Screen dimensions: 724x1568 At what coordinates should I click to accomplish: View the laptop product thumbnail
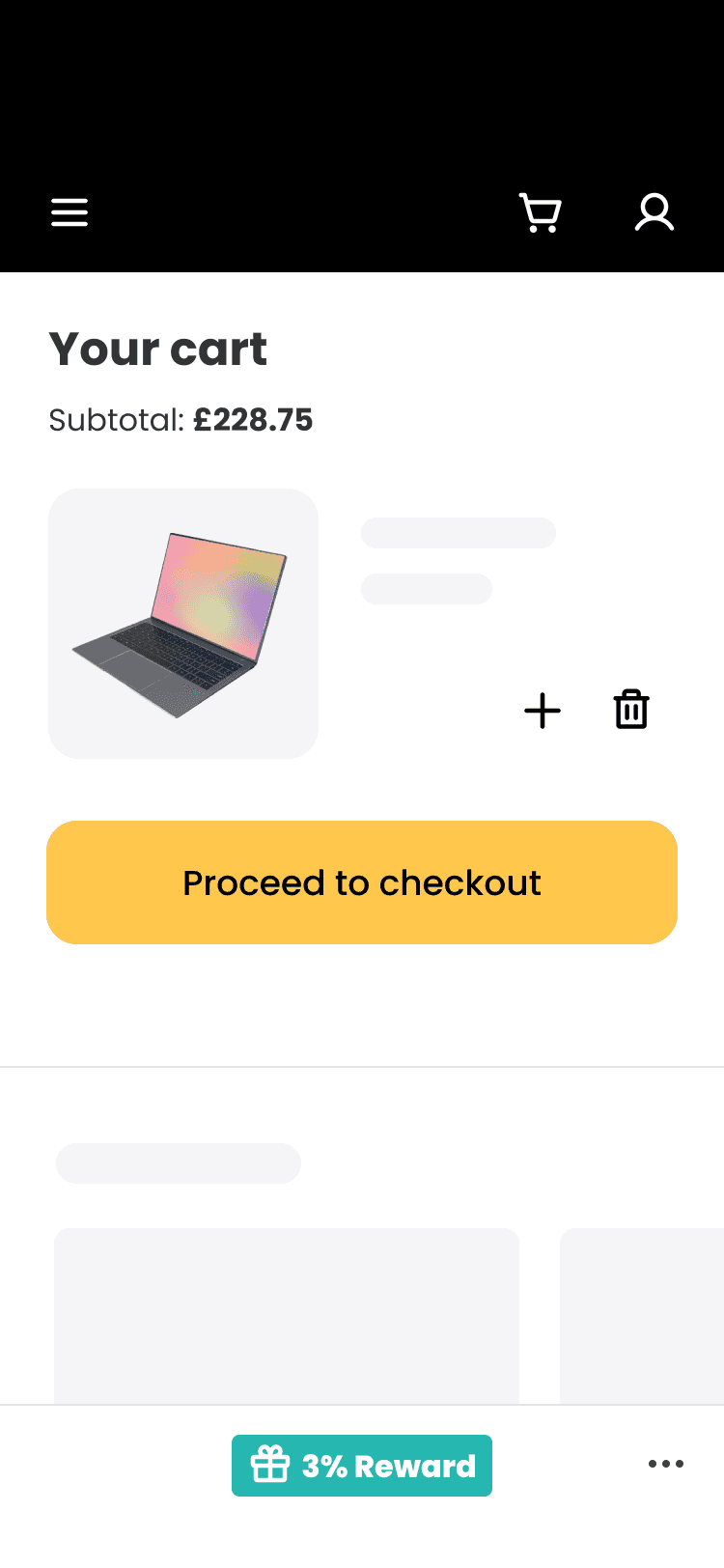click(x=183, y=624)
